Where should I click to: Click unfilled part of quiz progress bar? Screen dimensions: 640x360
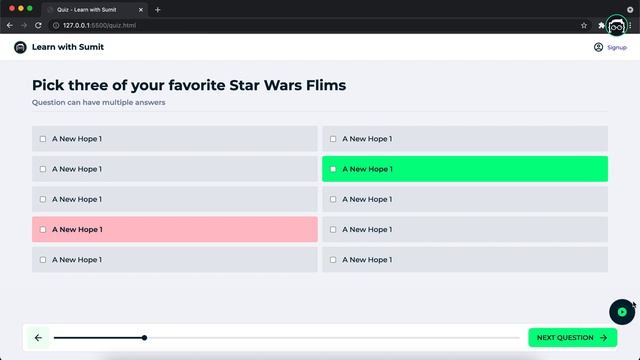(x=333, y=338)
